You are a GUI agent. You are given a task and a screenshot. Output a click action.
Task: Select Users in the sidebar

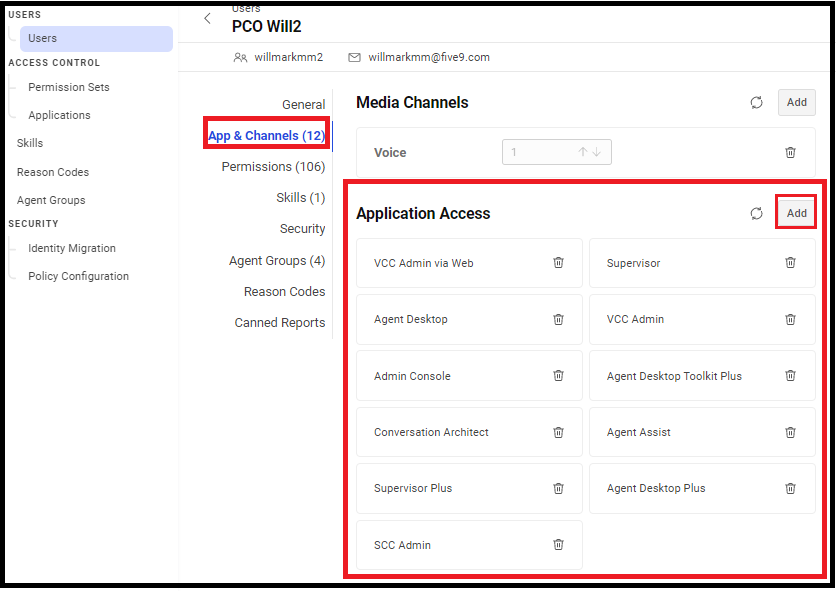pos(96,38)
